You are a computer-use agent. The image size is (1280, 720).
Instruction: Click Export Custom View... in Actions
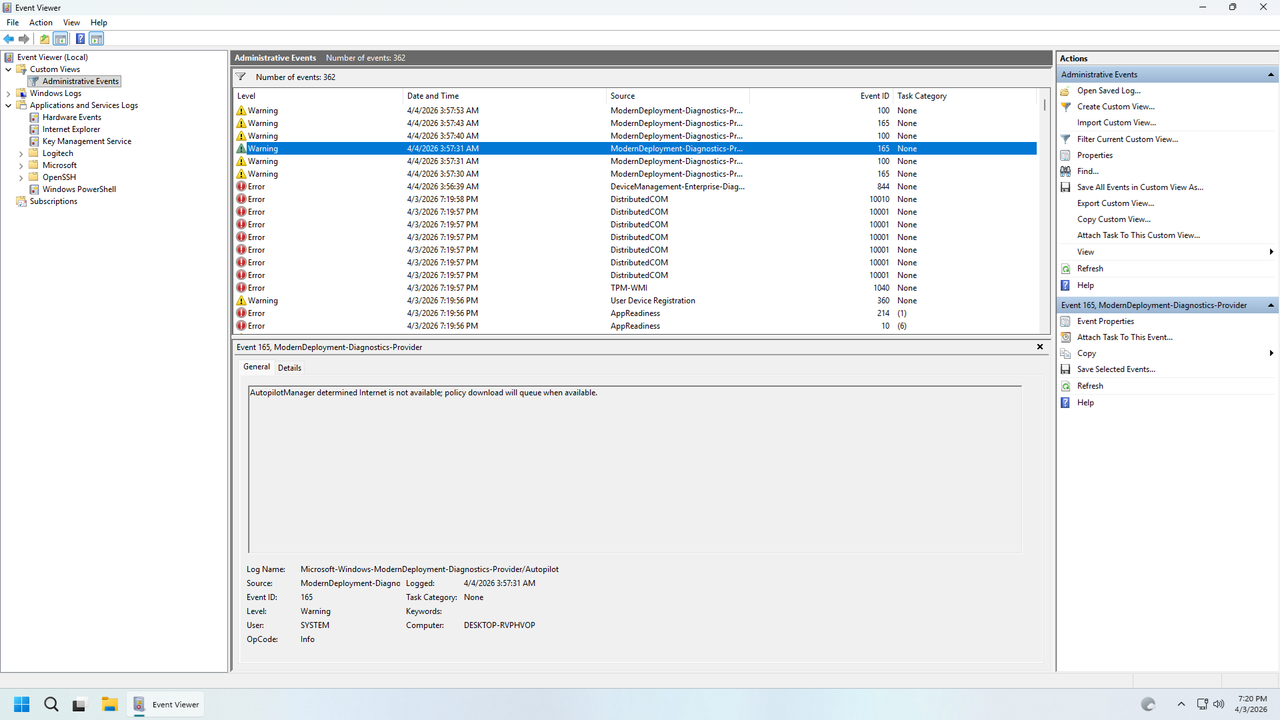[x=1115, y=203]
